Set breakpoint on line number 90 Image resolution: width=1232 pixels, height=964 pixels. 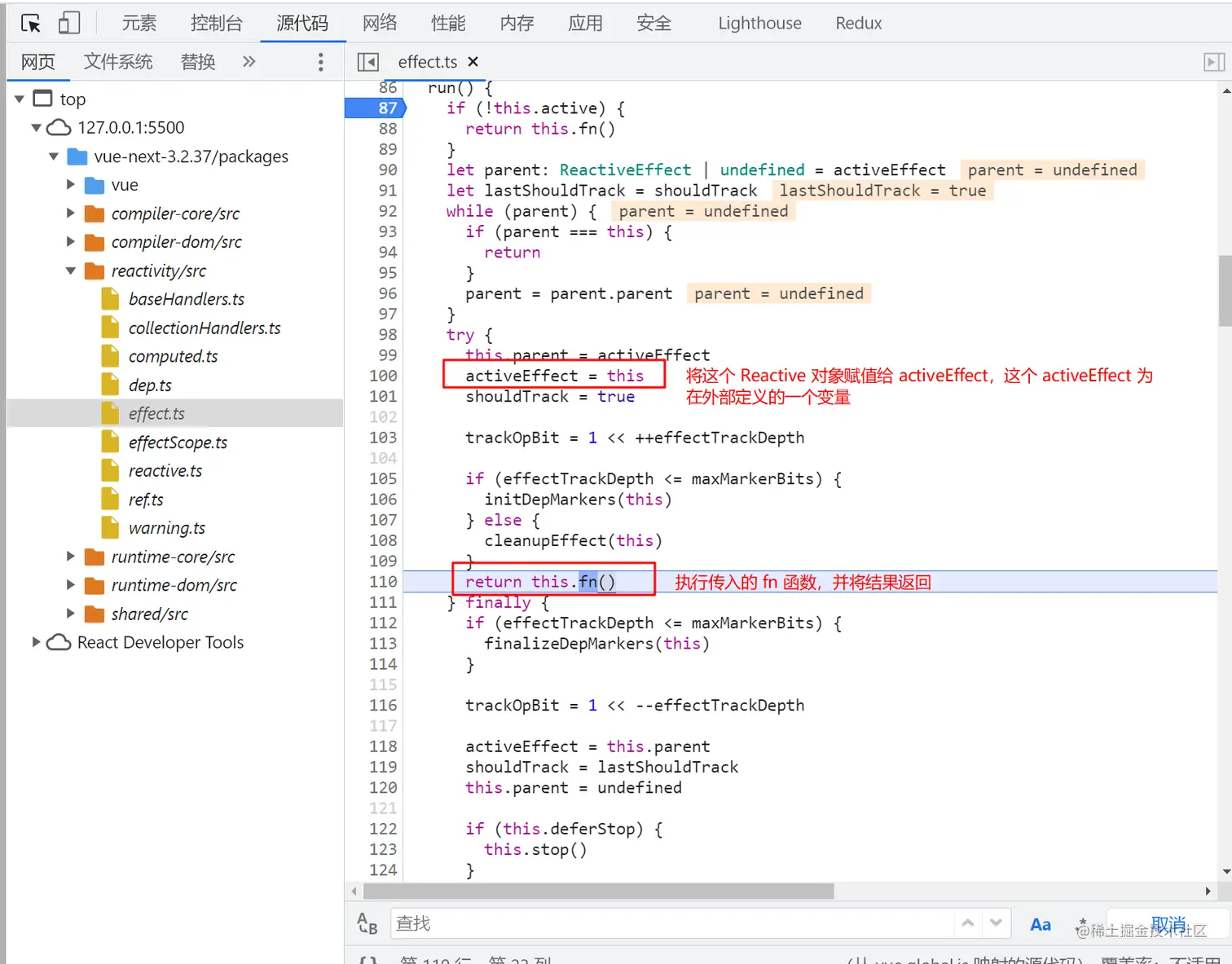388,169
